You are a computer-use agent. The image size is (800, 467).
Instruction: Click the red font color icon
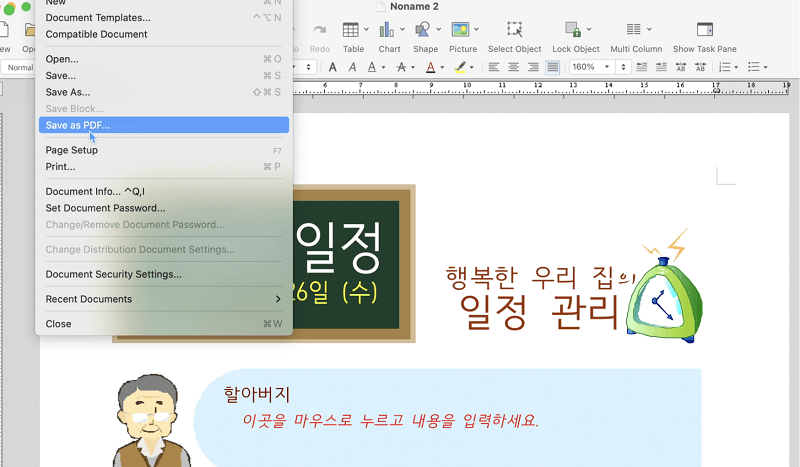coord(431,67)
